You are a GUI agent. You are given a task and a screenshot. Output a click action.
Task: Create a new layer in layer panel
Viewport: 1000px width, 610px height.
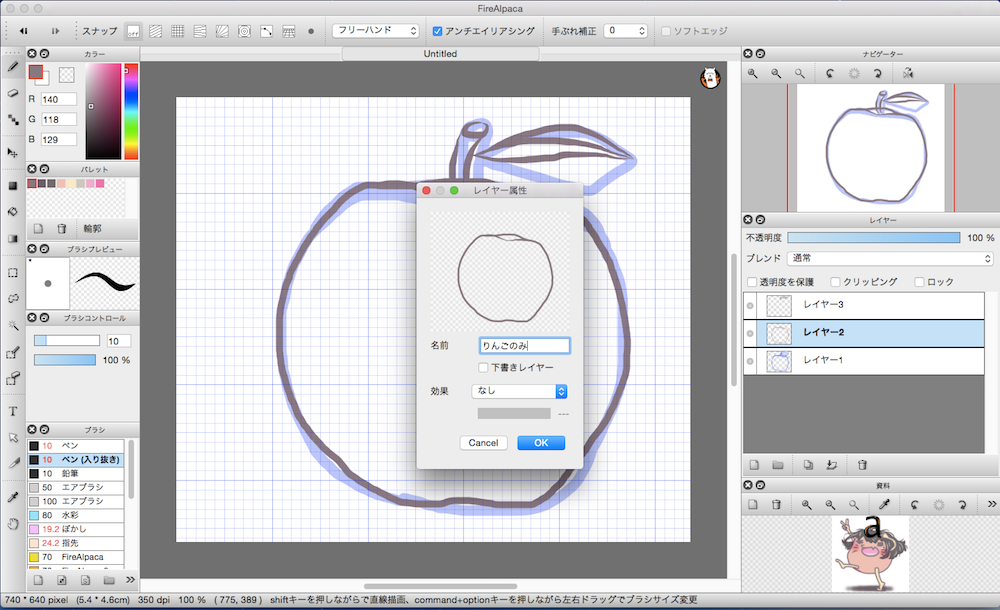[x=754, y=465]
